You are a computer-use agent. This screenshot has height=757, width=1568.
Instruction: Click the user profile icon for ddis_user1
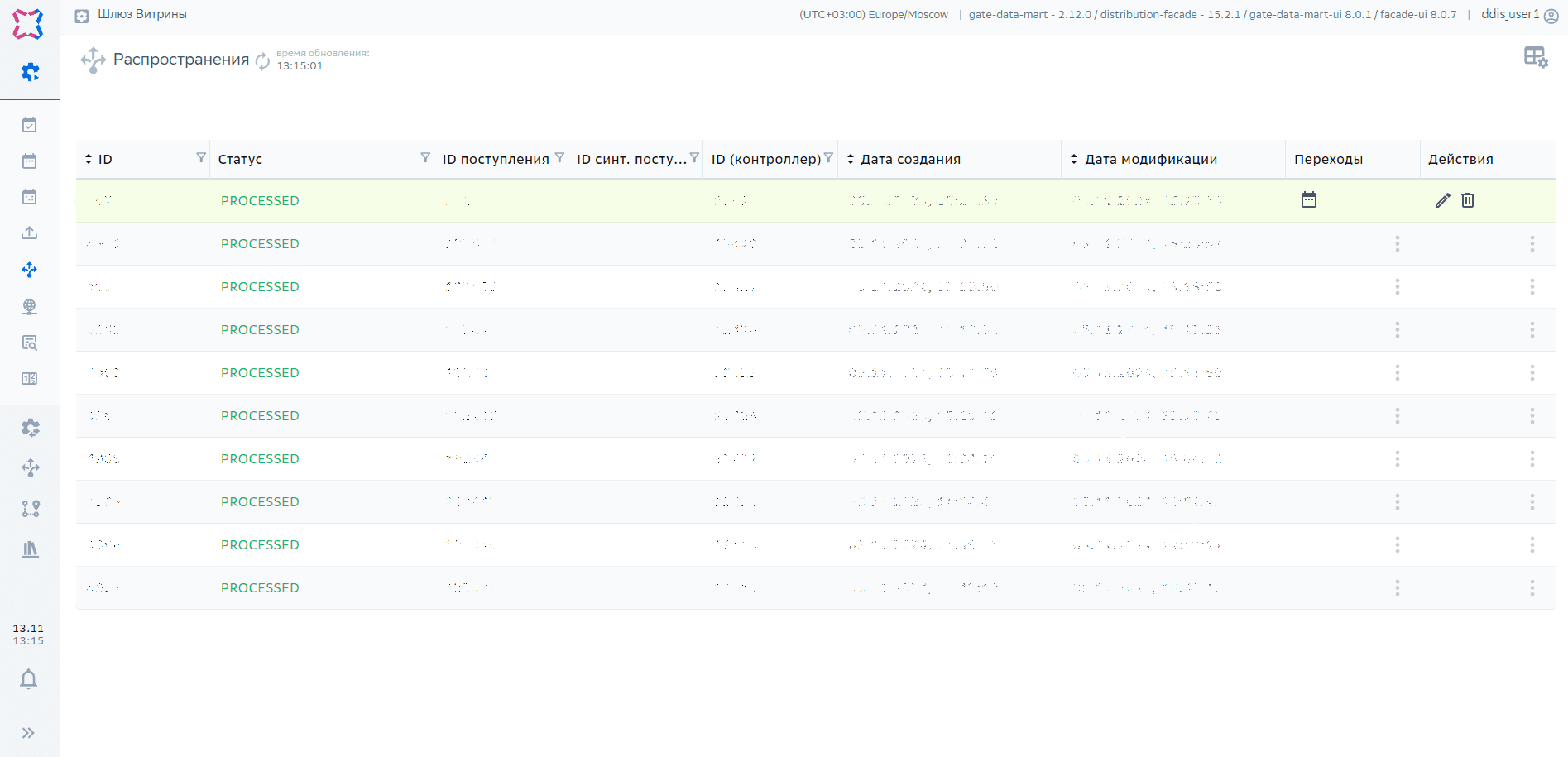coord(1551,16)
